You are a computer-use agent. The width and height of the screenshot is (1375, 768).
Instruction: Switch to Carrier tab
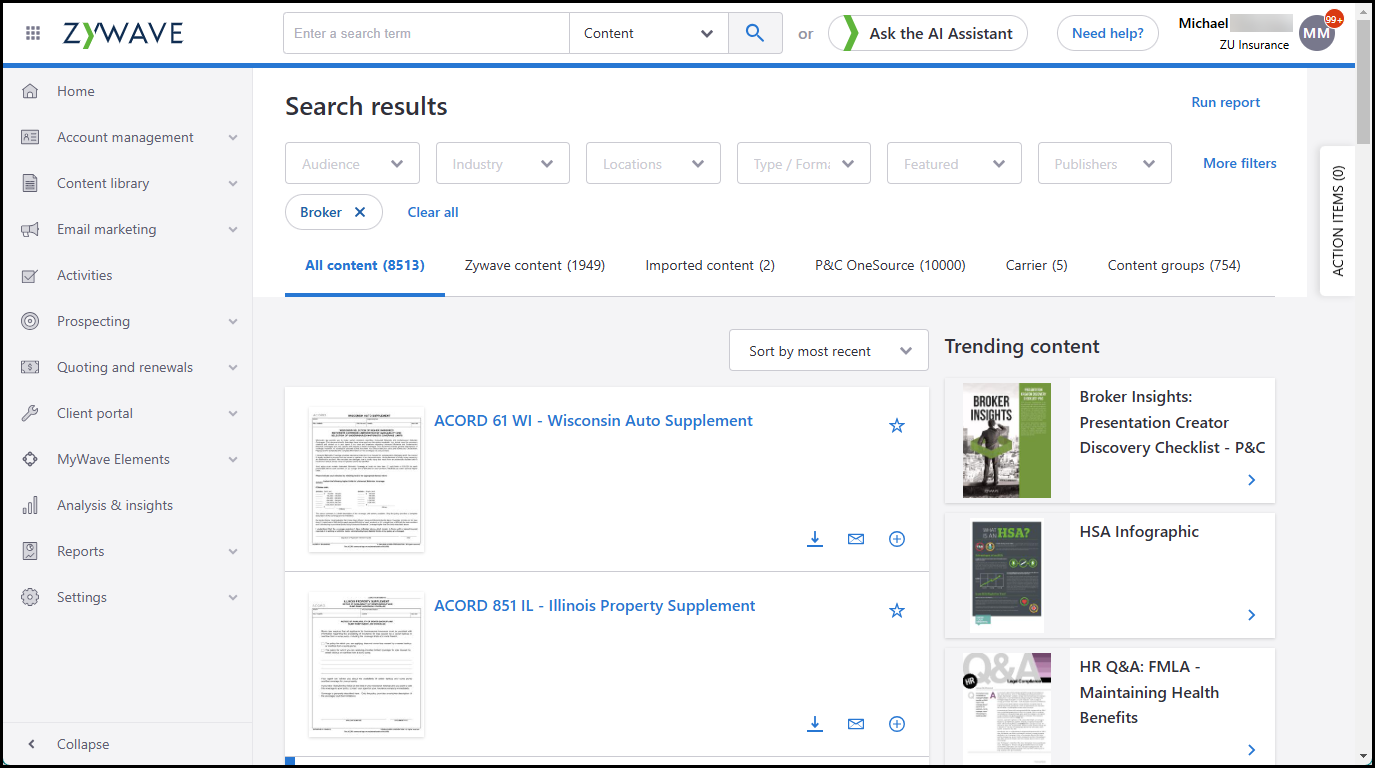(x=1037, y=265)
